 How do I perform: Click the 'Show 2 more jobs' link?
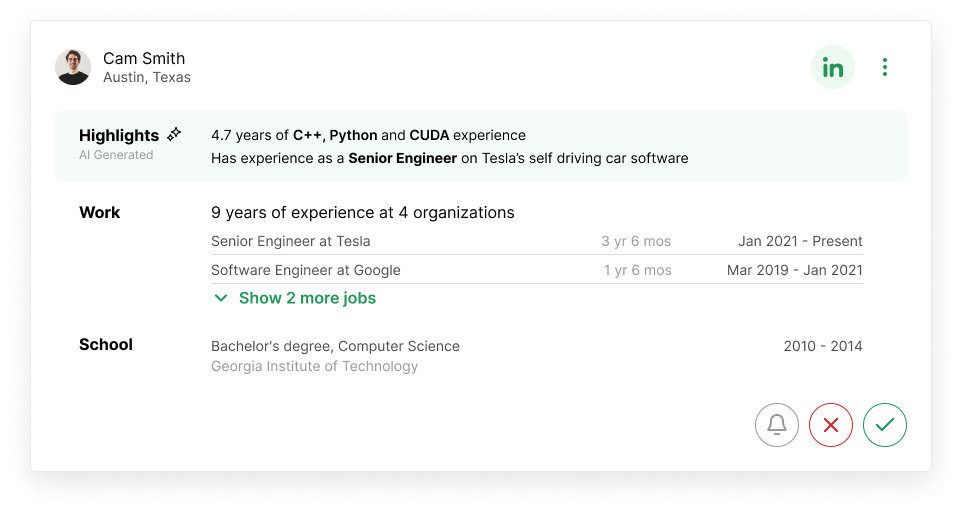[x=307, y=298]
